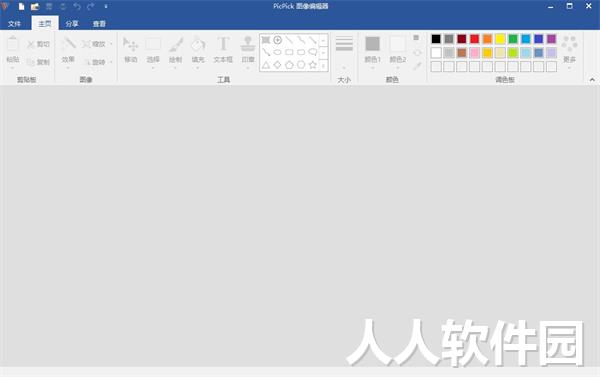Pick the 绘制 draw brush tool
The width and height of the screenshot is (600, 377).
coord(176,53)
